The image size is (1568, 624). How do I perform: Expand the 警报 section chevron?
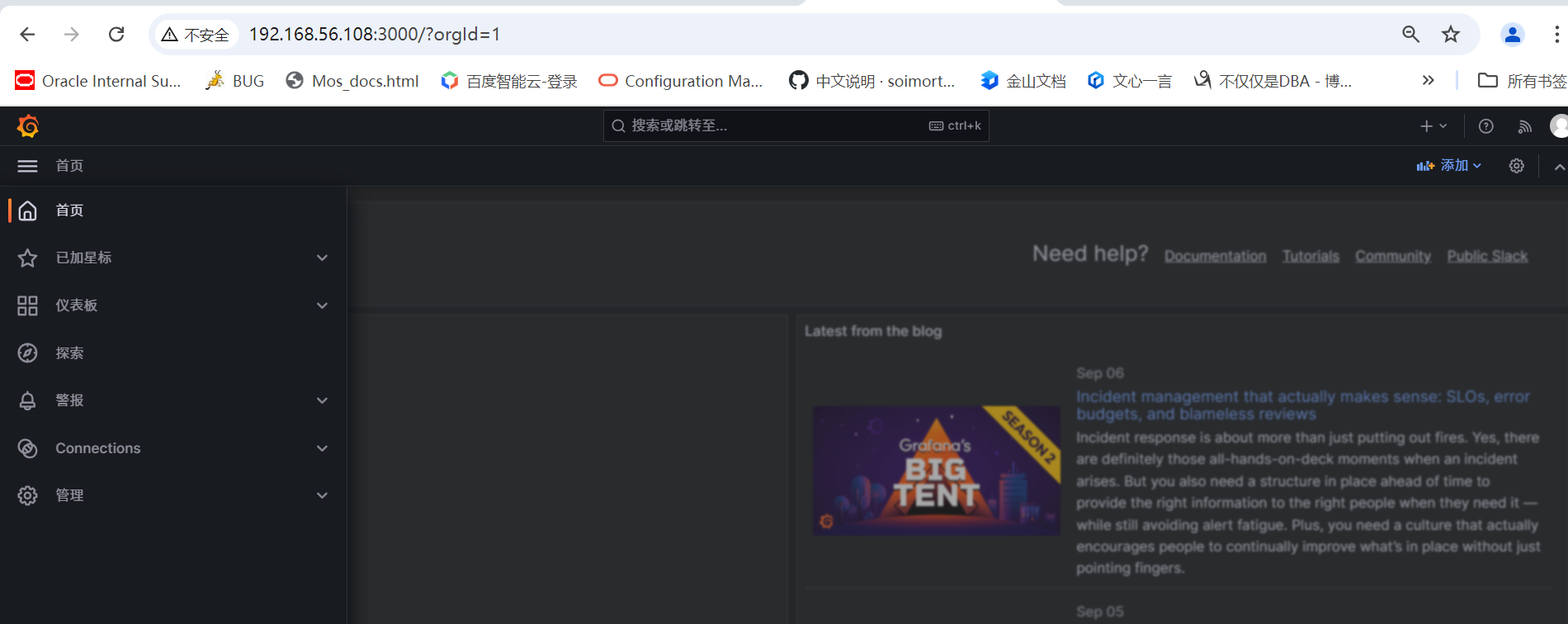coord(322,400)
